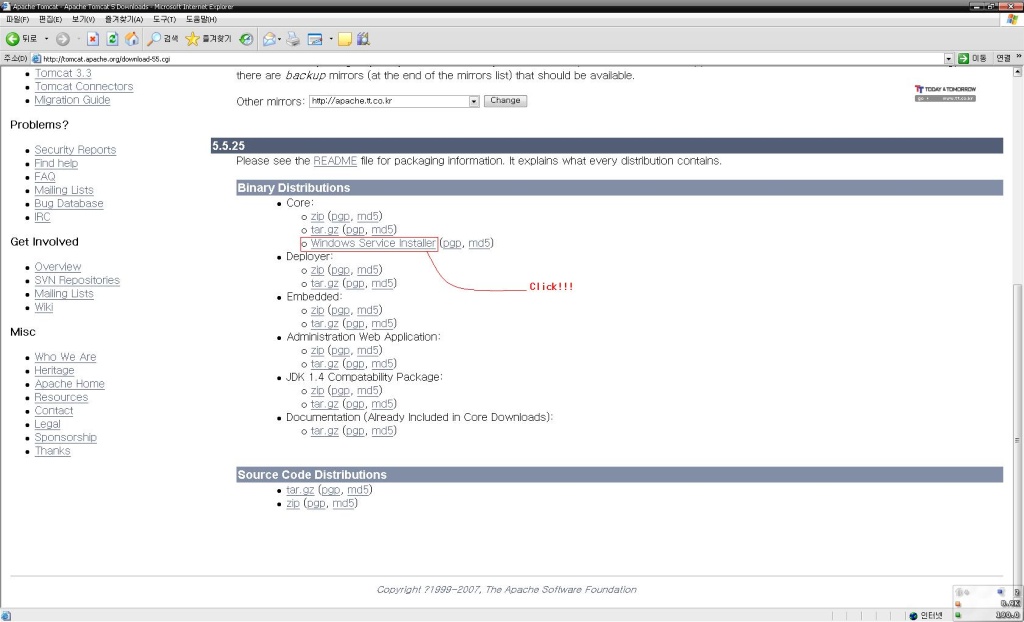Click the 5.5.25 version heading text
The image size is (1024, 622).
click(x=228, y=146)
